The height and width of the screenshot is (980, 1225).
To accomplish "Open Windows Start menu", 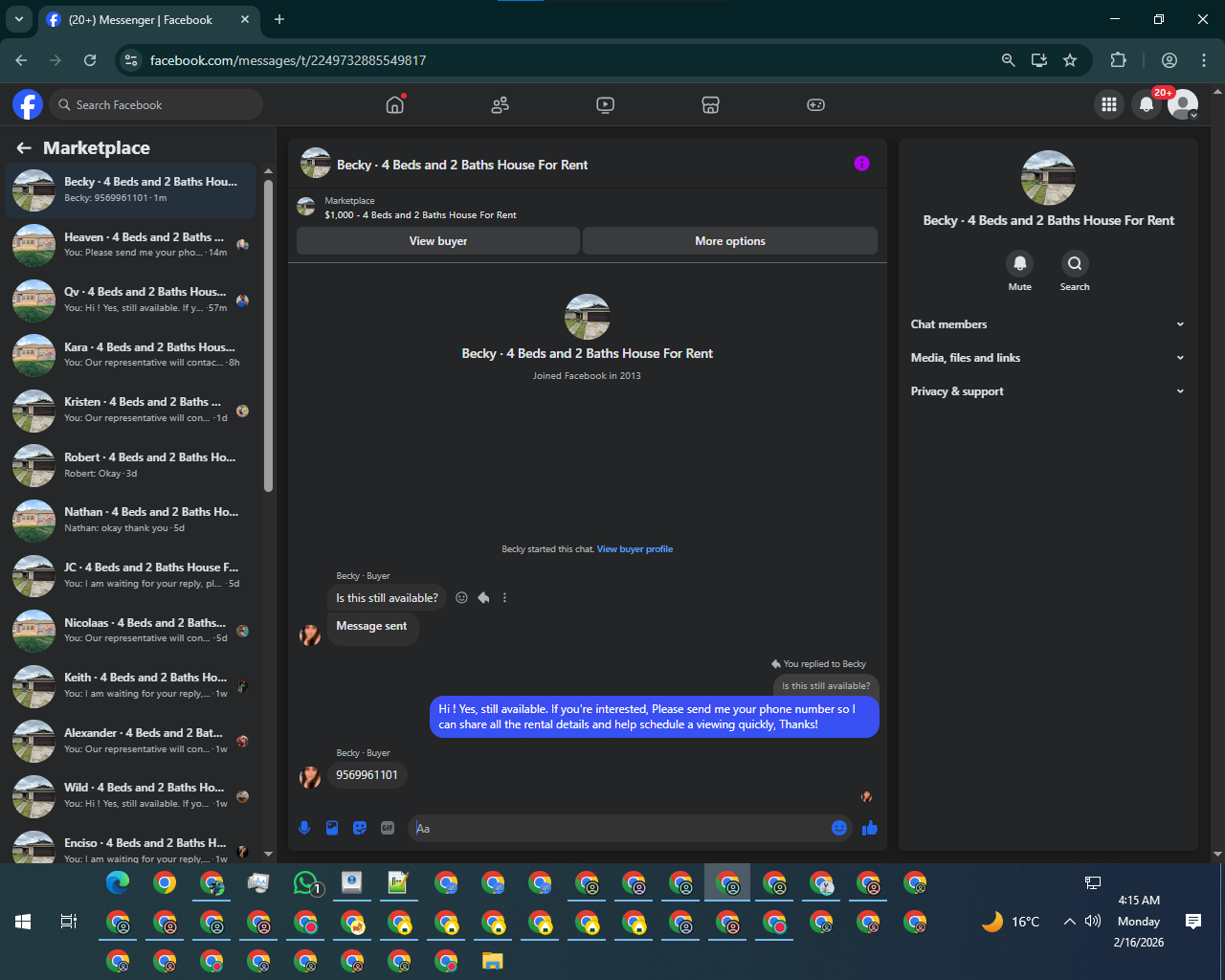I will pyautogui.click(x=23, y=922).
